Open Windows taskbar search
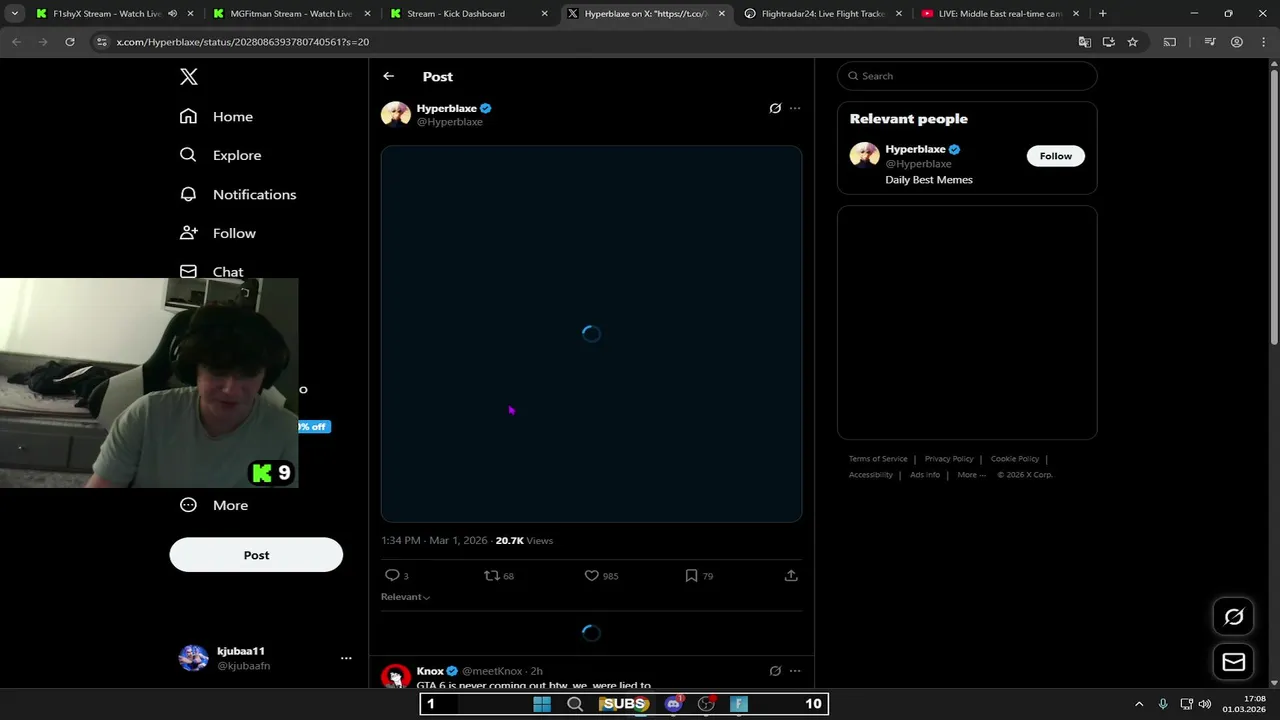 (x=575, y=704)
